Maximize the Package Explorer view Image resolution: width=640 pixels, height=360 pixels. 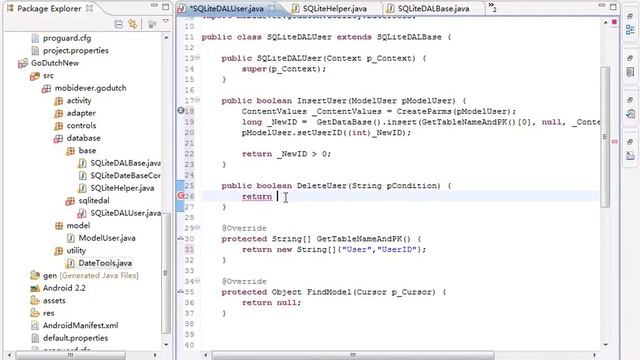tap(165, 7)
